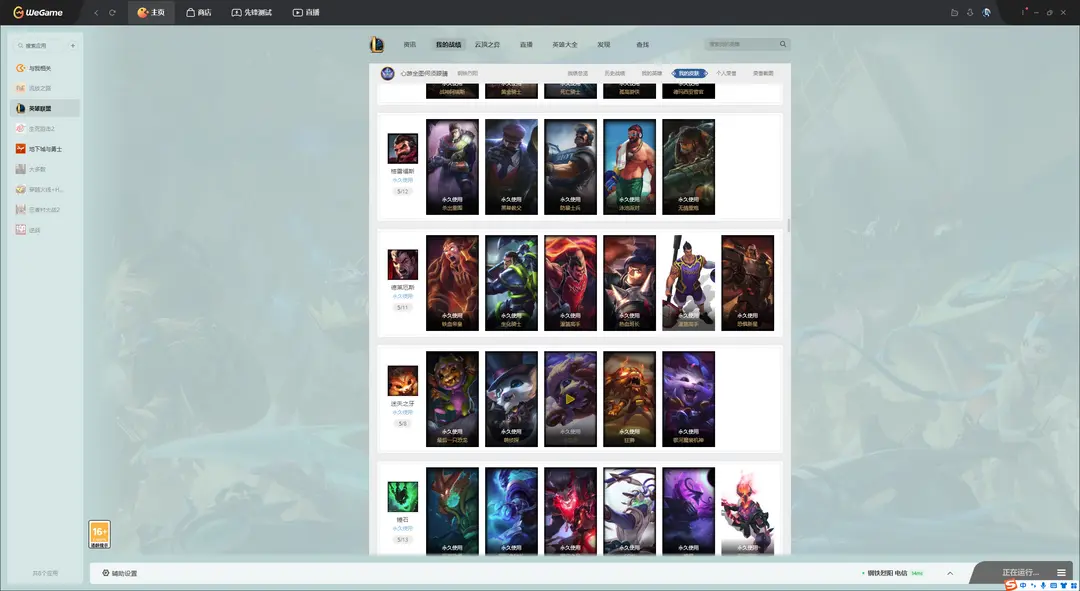Open the Dunkmaster Darius white-background skin
The height and width of the screenshot is (591, 1080).
(x=689, y=283)
